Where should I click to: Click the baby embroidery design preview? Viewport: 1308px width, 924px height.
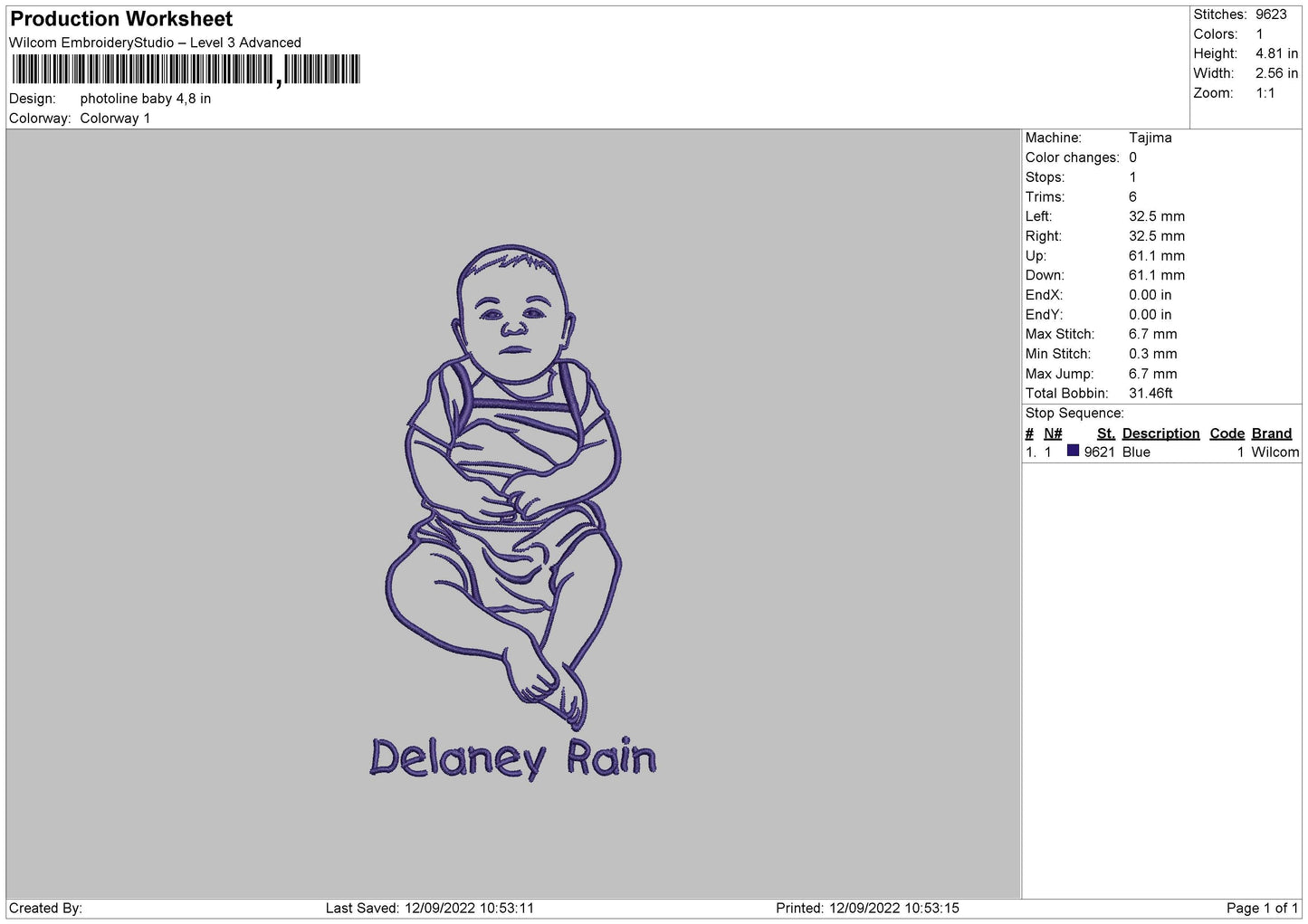coord(504,486)
